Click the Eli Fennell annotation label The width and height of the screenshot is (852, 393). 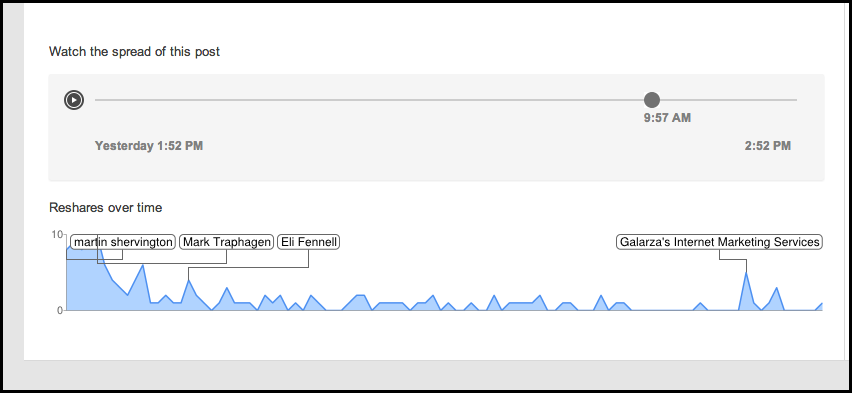309,242
